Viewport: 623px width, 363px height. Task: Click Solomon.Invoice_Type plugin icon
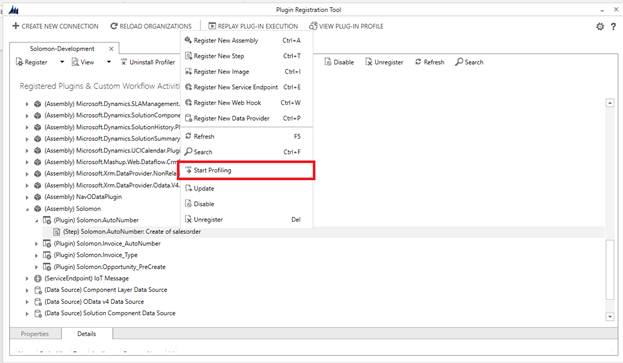click(47, 255)
